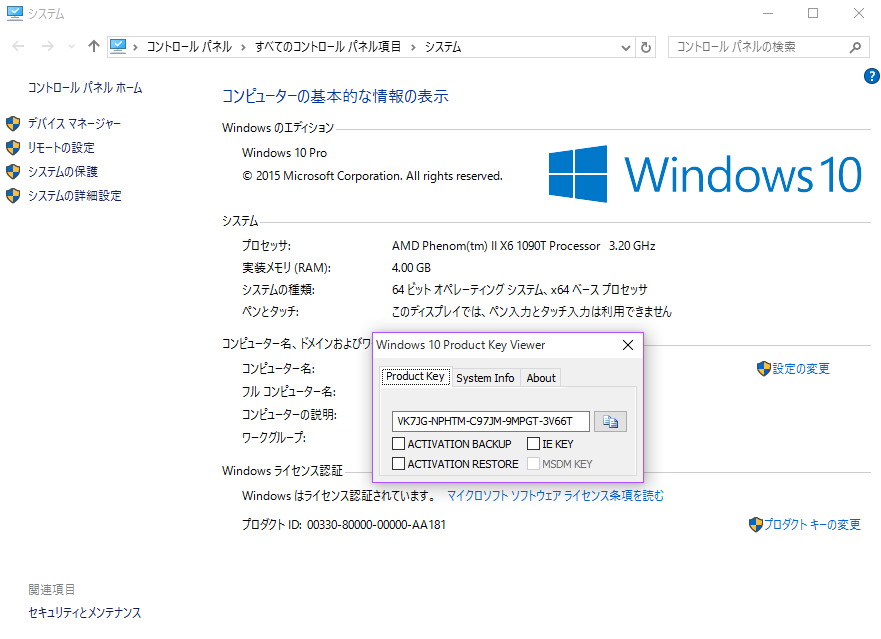Click the shield icon beside デバイス マネージャー
Image resolution: width=881 pixels, height=639 pixels.
click(x=13, y=123)
